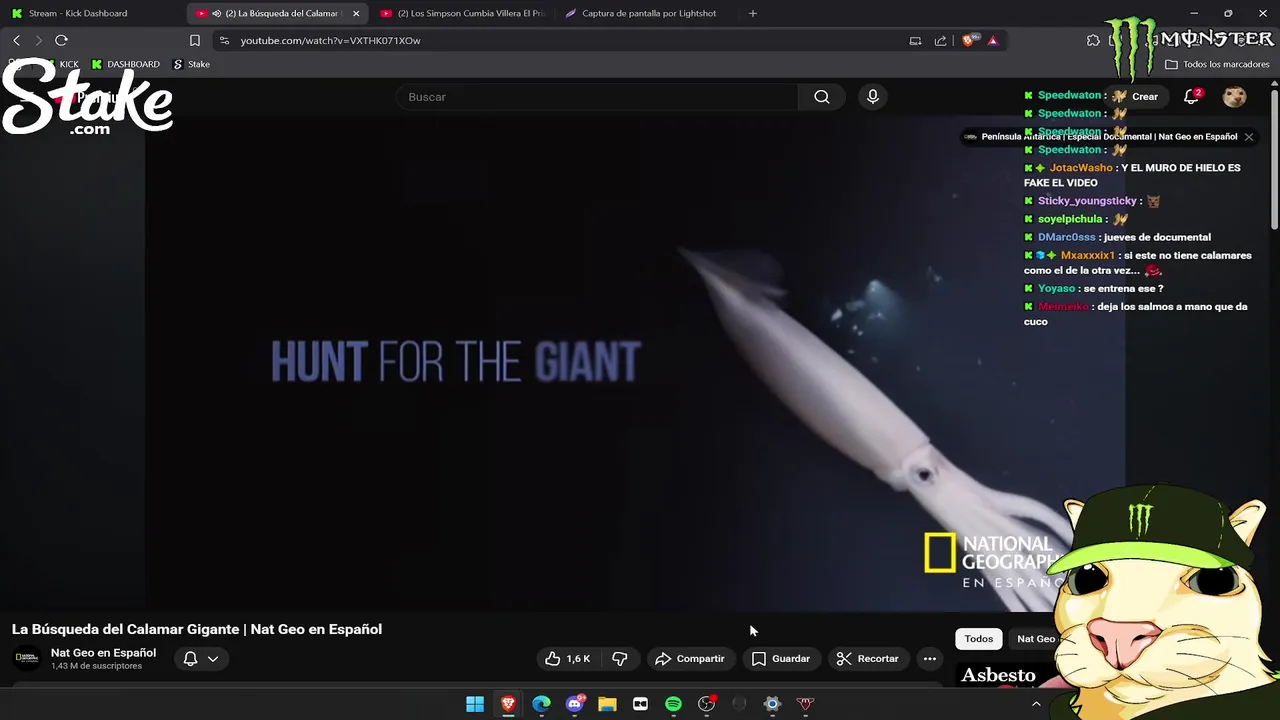Click the video title La Búsqueda del Calamar Gigante
This screenshot has height=720, width=1280.
(197, 629)
